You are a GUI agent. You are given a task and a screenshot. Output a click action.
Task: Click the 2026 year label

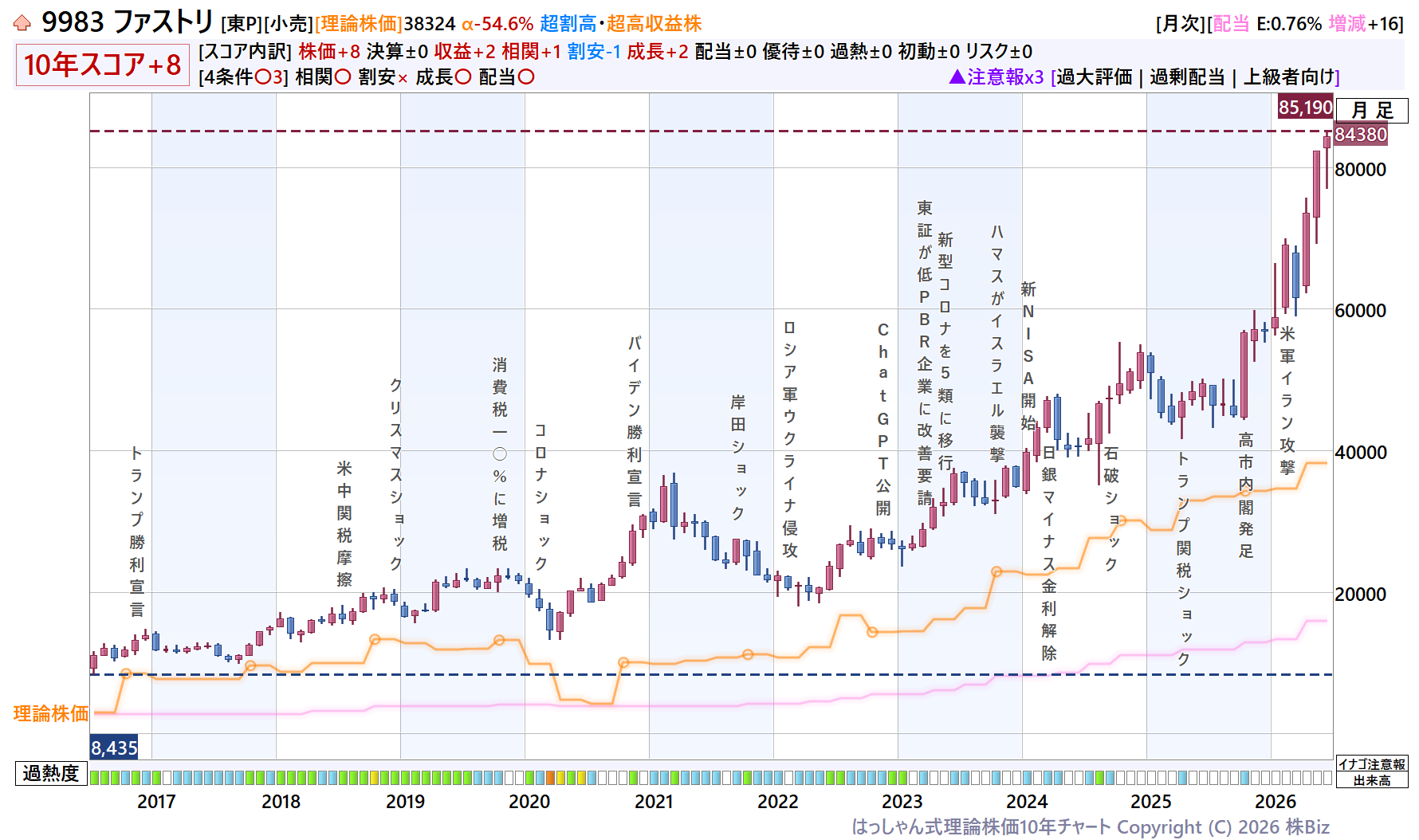pos(1276,802)
